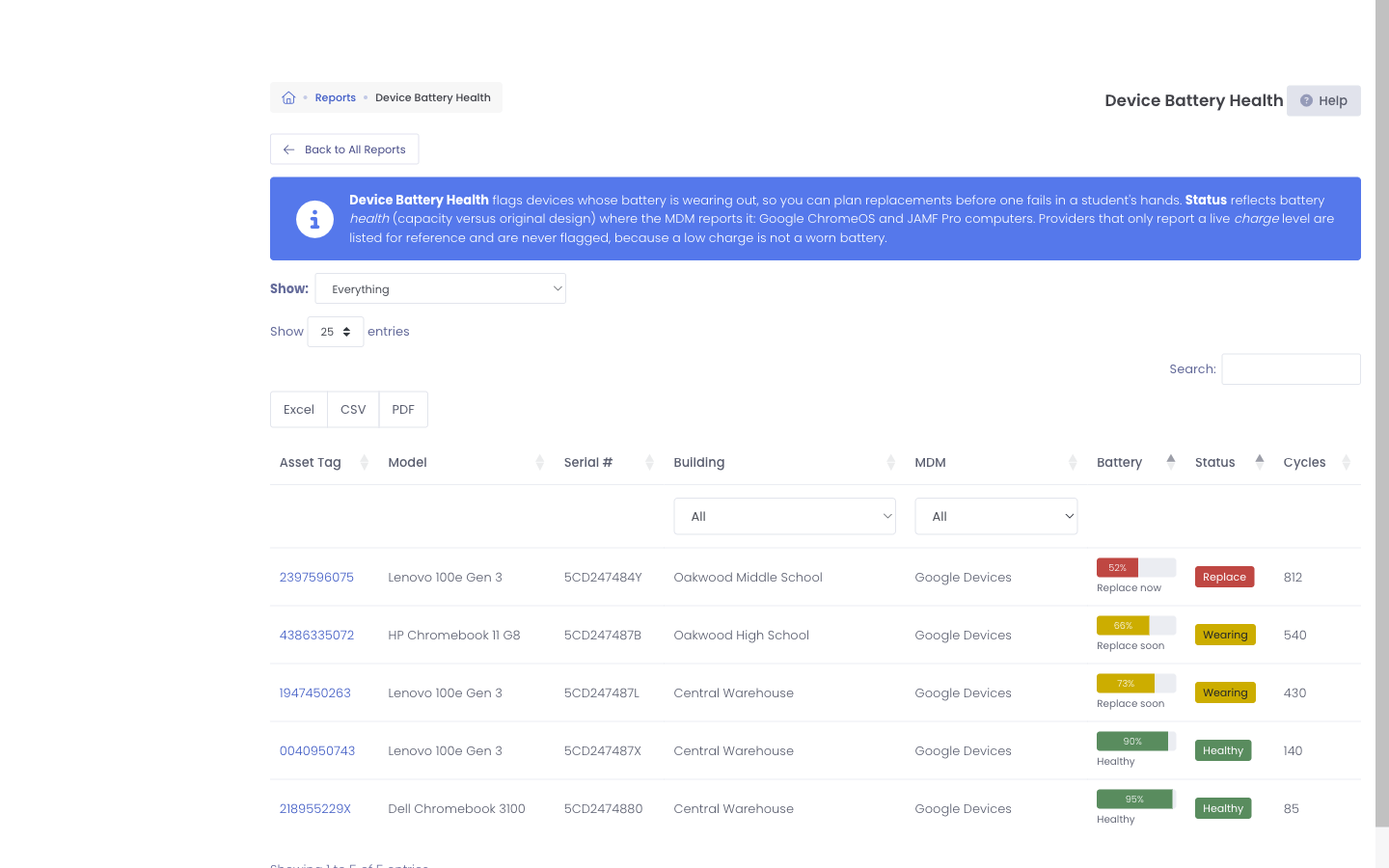The width and height of the screenshot is (1389, 868).
Task: Open the Building filter All dropdown
Action: [785, 516]
